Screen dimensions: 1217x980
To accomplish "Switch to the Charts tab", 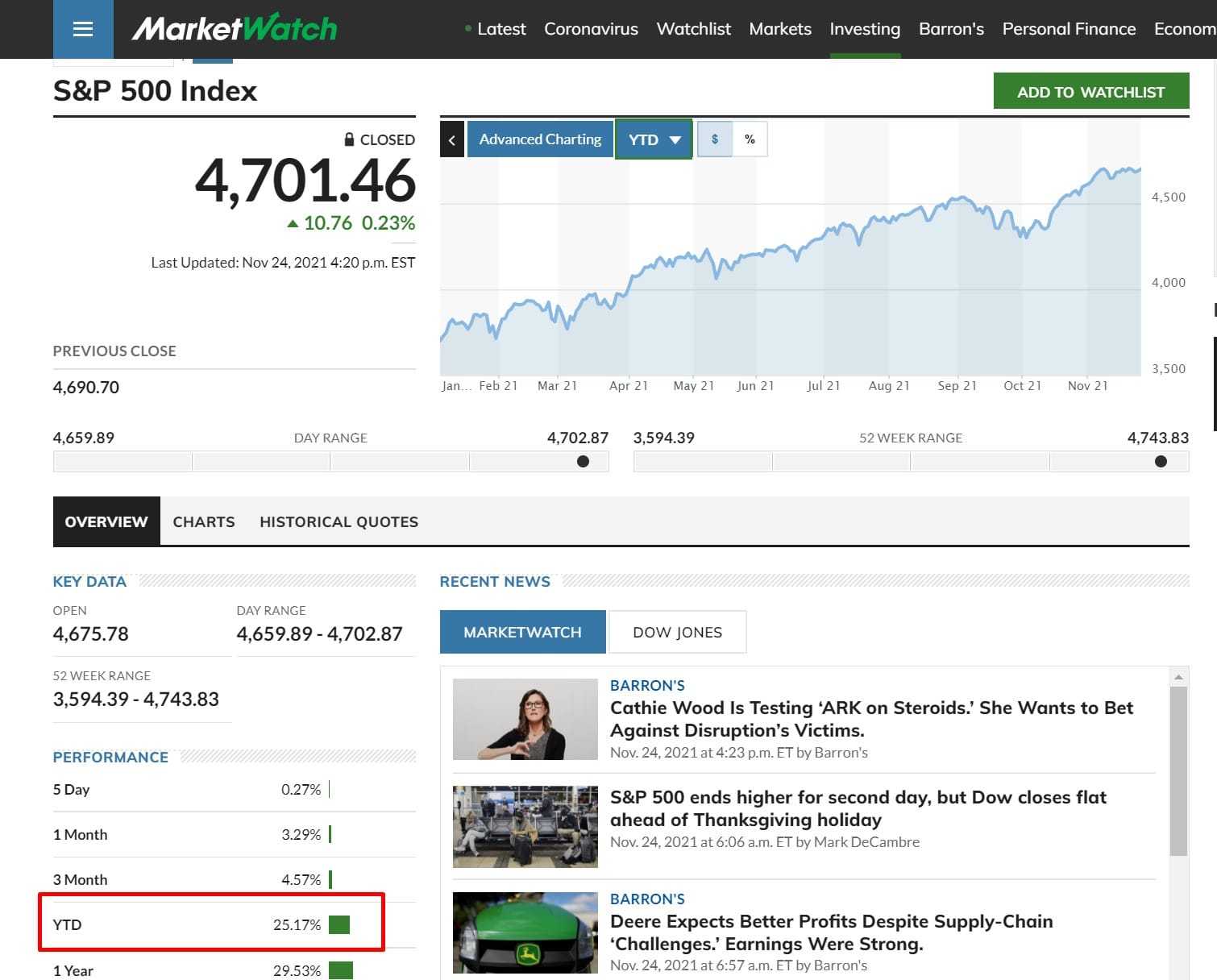I will coord(204,521).
